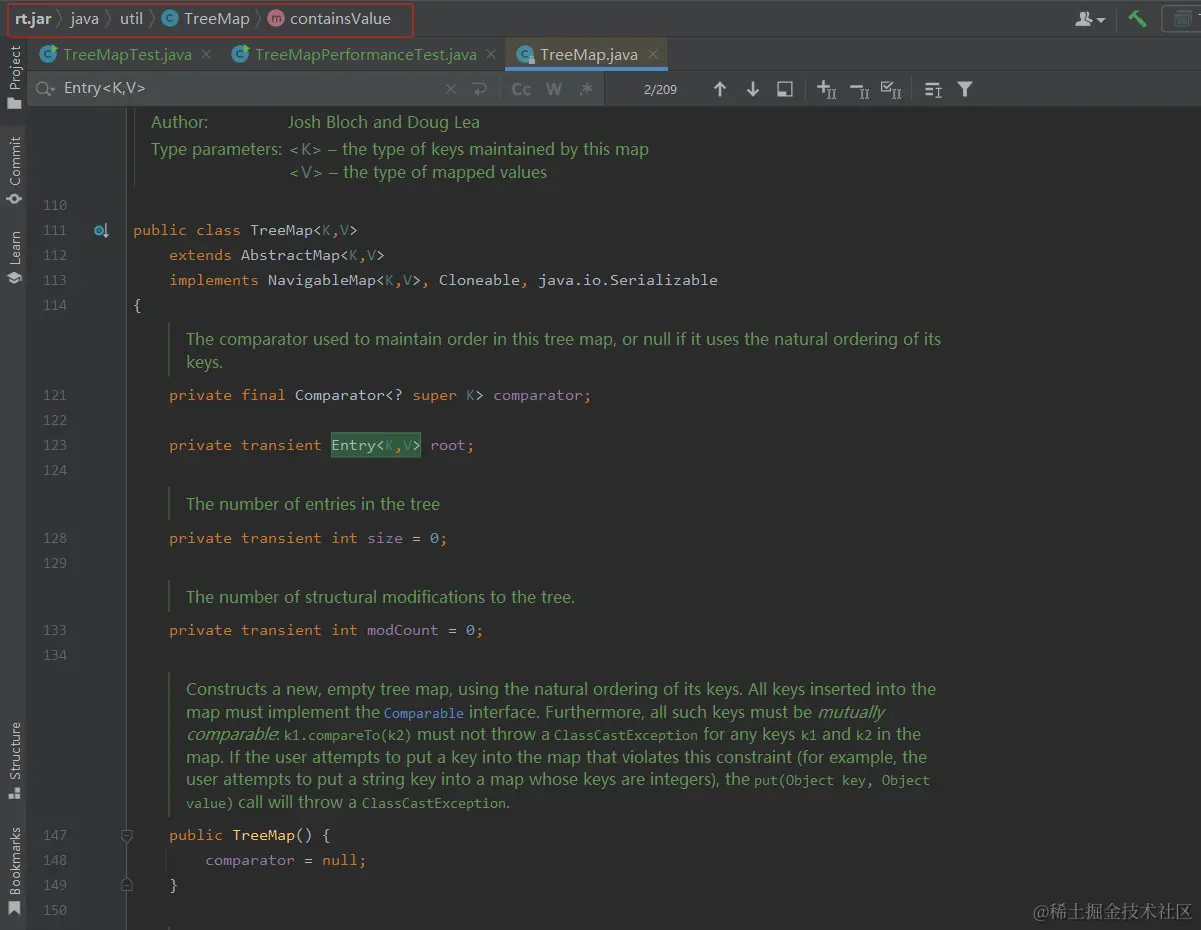The width and height of the screenshot is (1201, 930).
Task: Click 'Comparator<? super K> comparator;' declaration
Action: pos(443,395)
